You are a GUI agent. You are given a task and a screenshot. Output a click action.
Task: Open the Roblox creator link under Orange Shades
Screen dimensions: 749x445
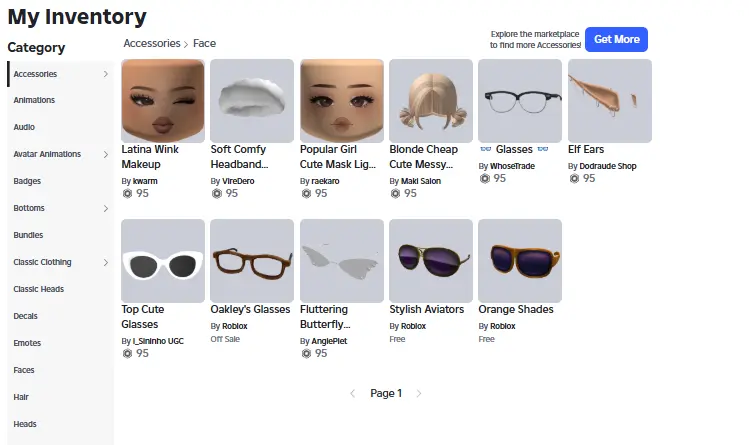(x=503, y=327)
